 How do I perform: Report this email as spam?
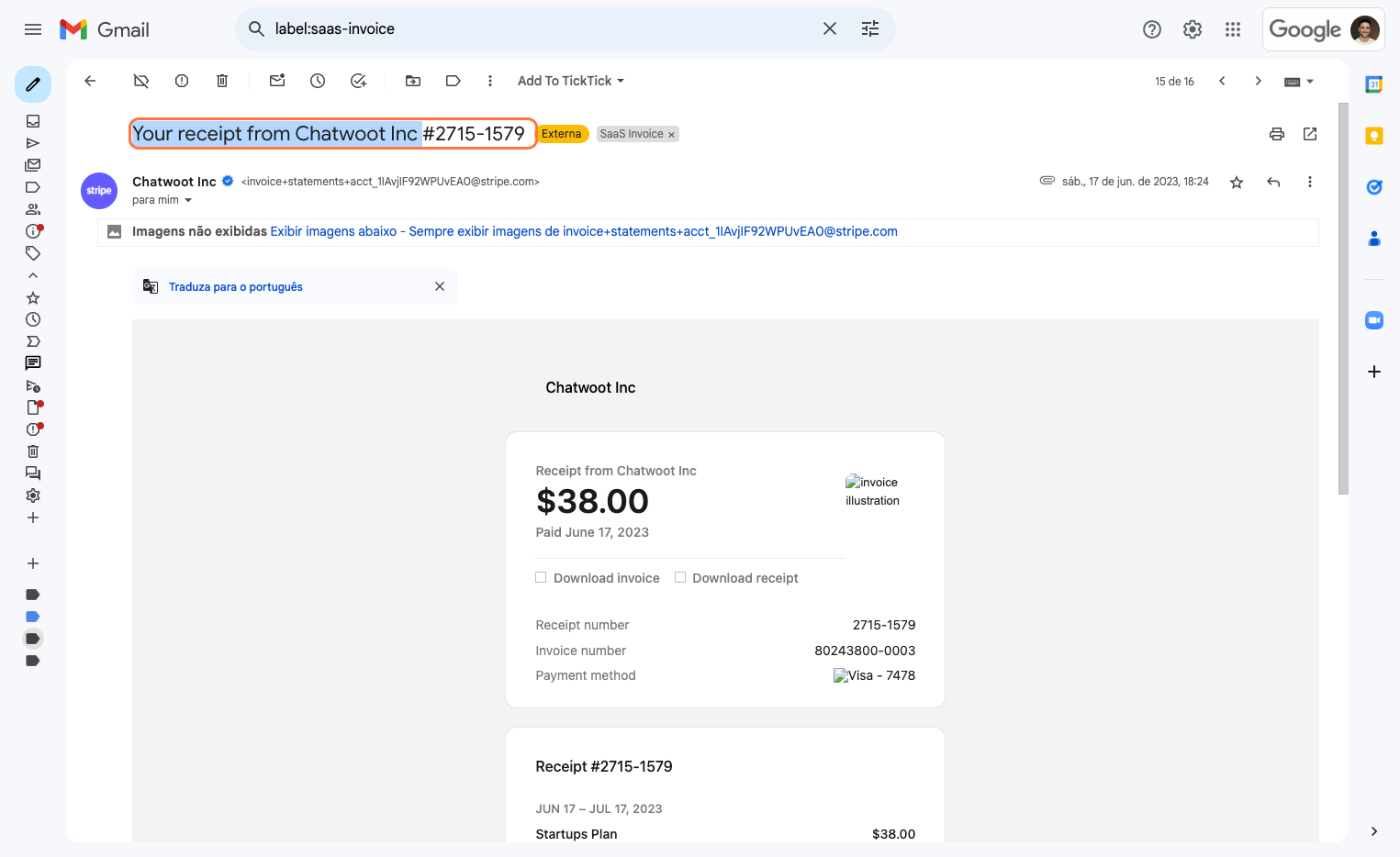182,81
